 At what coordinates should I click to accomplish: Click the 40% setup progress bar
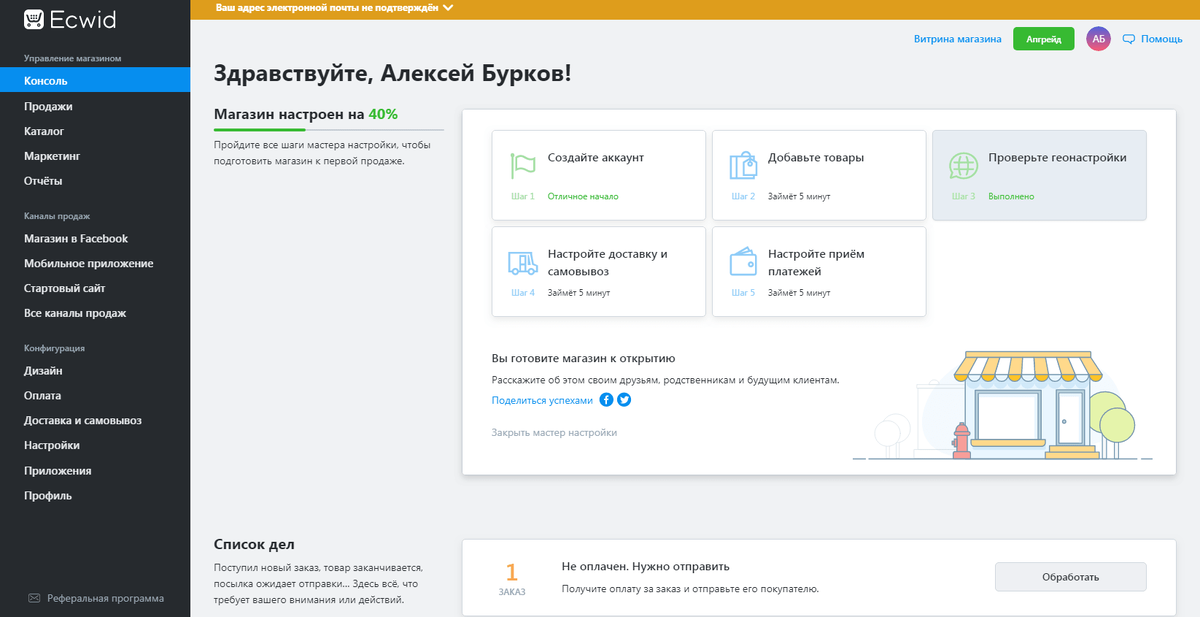coord(329,130)
